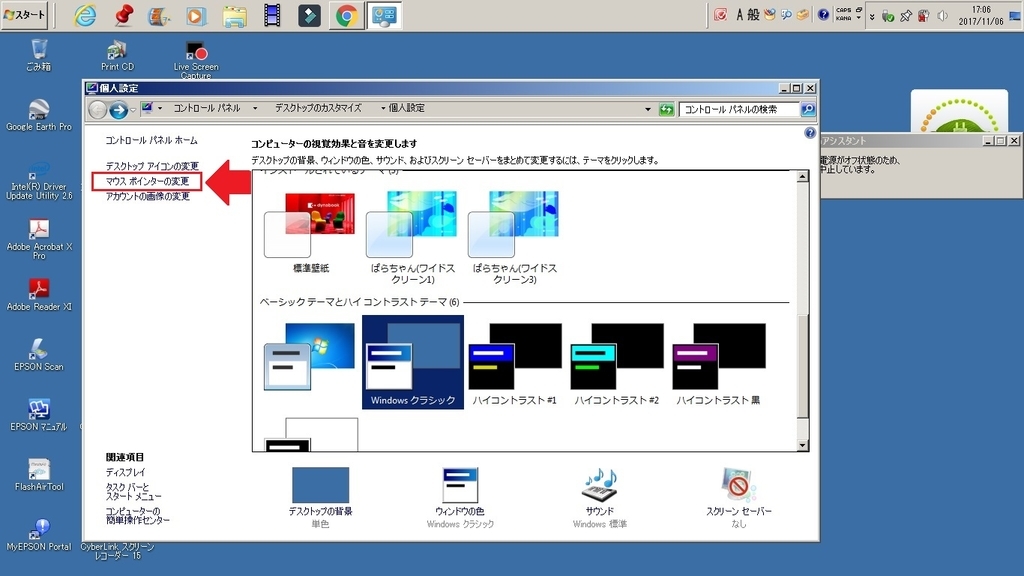Viewport: 1024px width, 576px height.
Task: Select the FlashAirTool desktop icon
Action: click(x=39, y=475)
